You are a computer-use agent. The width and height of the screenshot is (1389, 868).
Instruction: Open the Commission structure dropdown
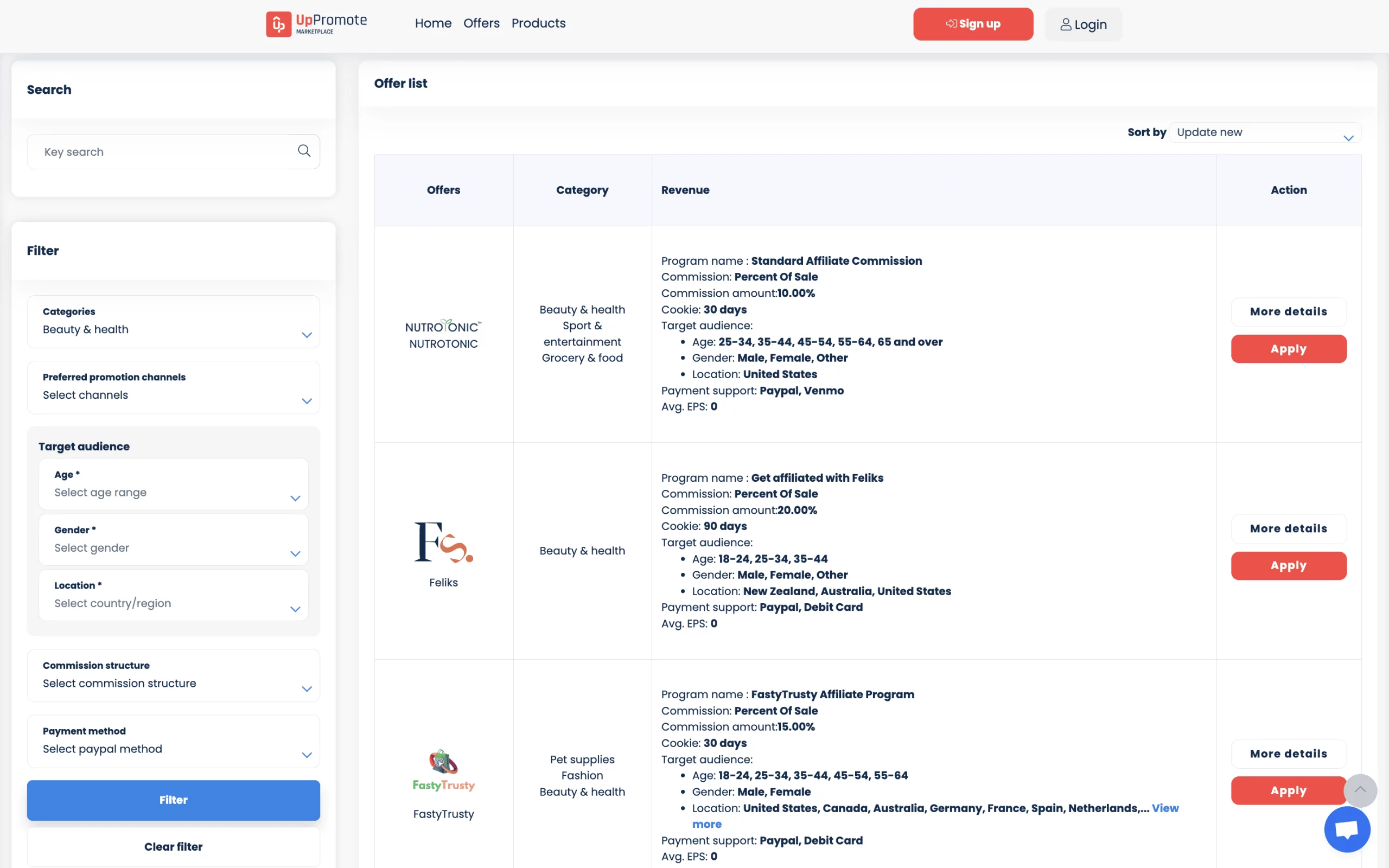[x=173, y=675]
